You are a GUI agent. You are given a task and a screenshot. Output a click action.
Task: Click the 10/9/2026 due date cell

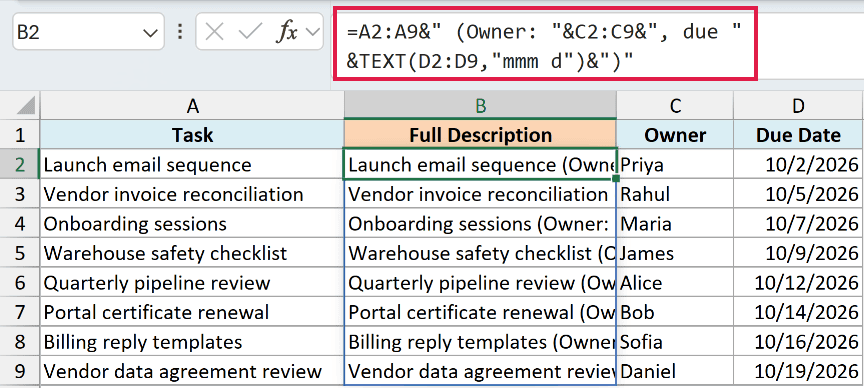pos(798,253)
